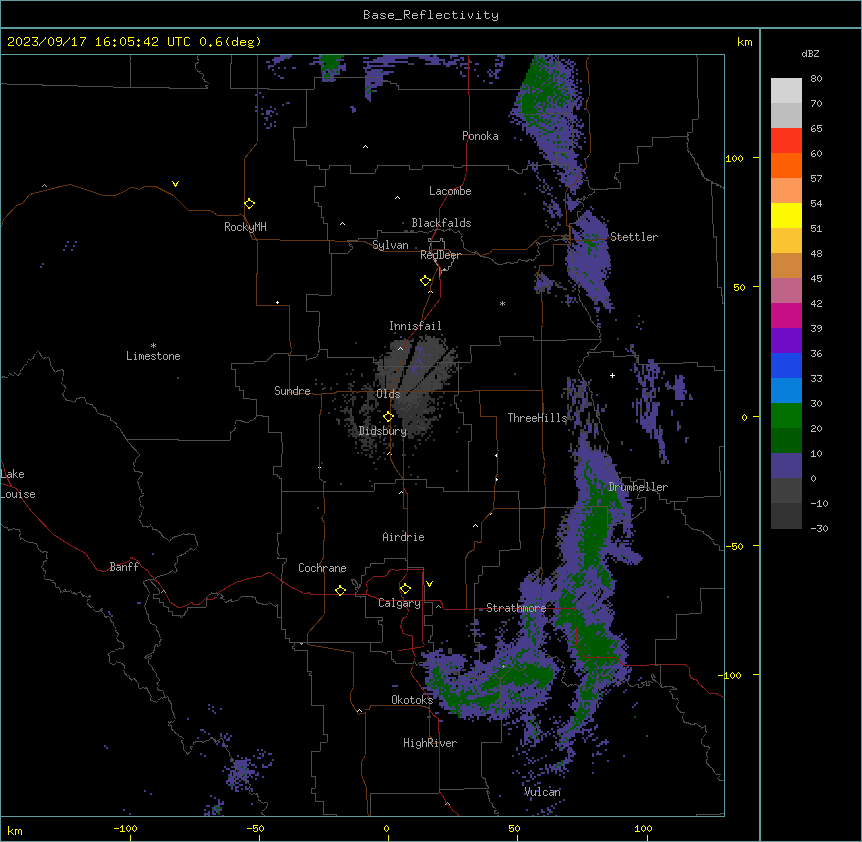This screenshot has height=842, width=862.
Task: Click the -30 value on dBZ legend
Action: pyautogui.click(x=819, y=528)
